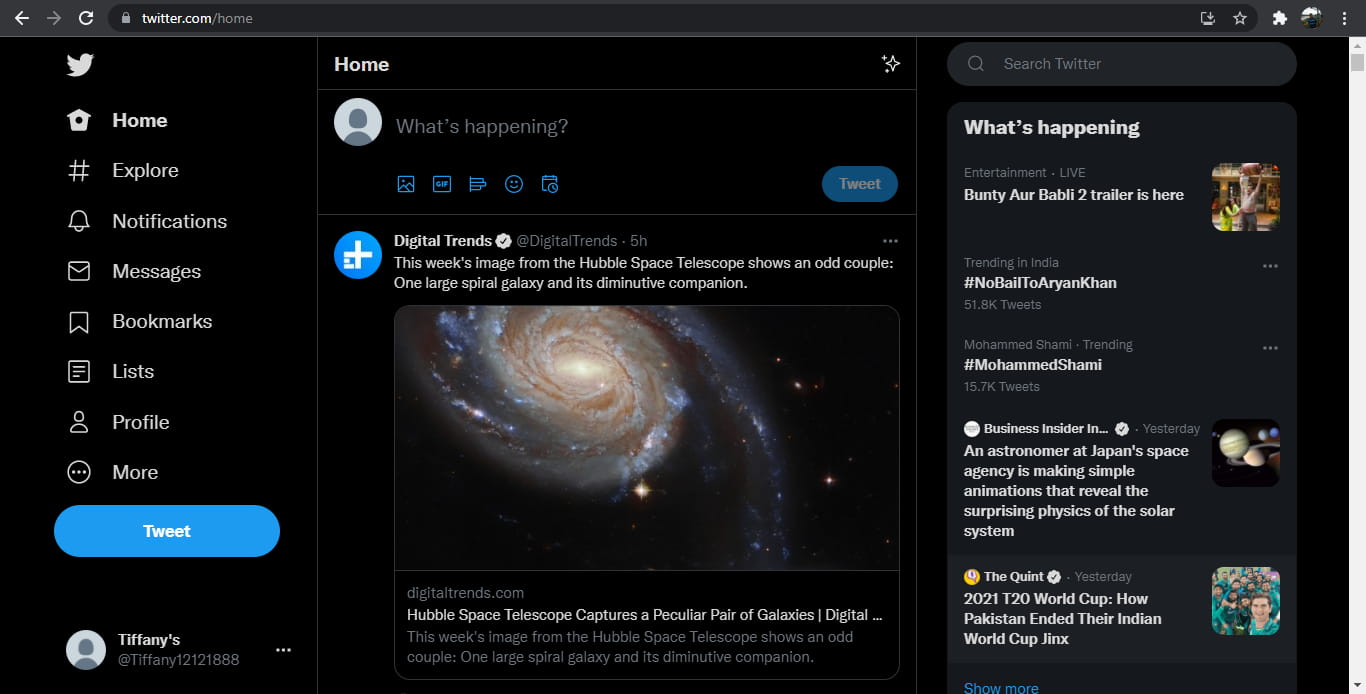Click the Messages envelope icon
Screen dimensions: 1366x694
[79, 271]
